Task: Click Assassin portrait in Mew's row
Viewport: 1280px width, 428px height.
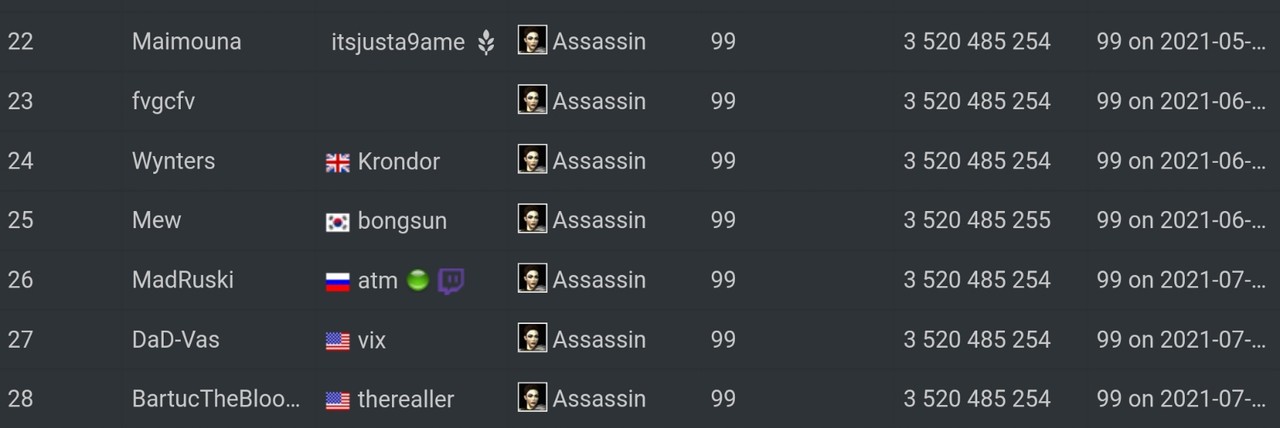Action: 532,219
